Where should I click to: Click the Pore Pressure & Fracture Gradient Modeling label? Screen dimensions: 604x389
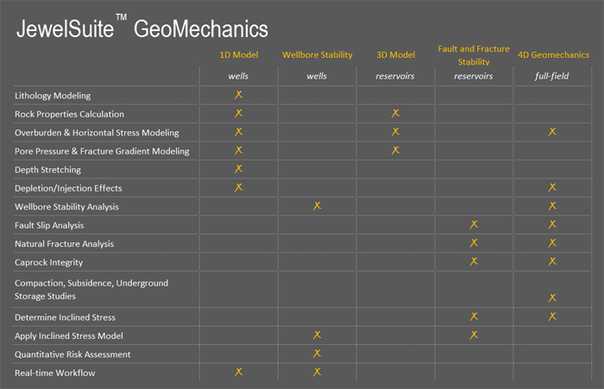click(x=102, y=151)
